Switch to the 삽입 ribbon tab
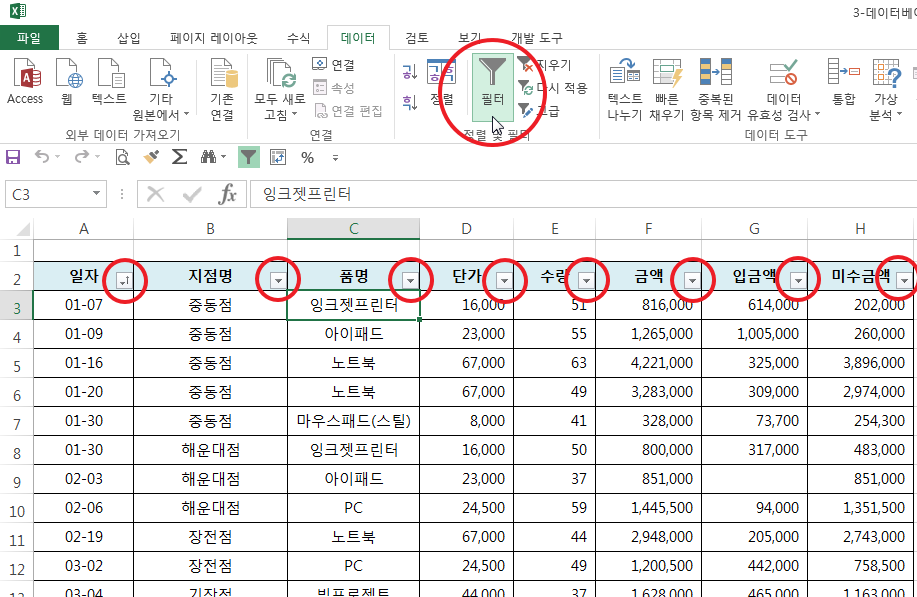Screen dimensions: 917x597 [129, 38]
